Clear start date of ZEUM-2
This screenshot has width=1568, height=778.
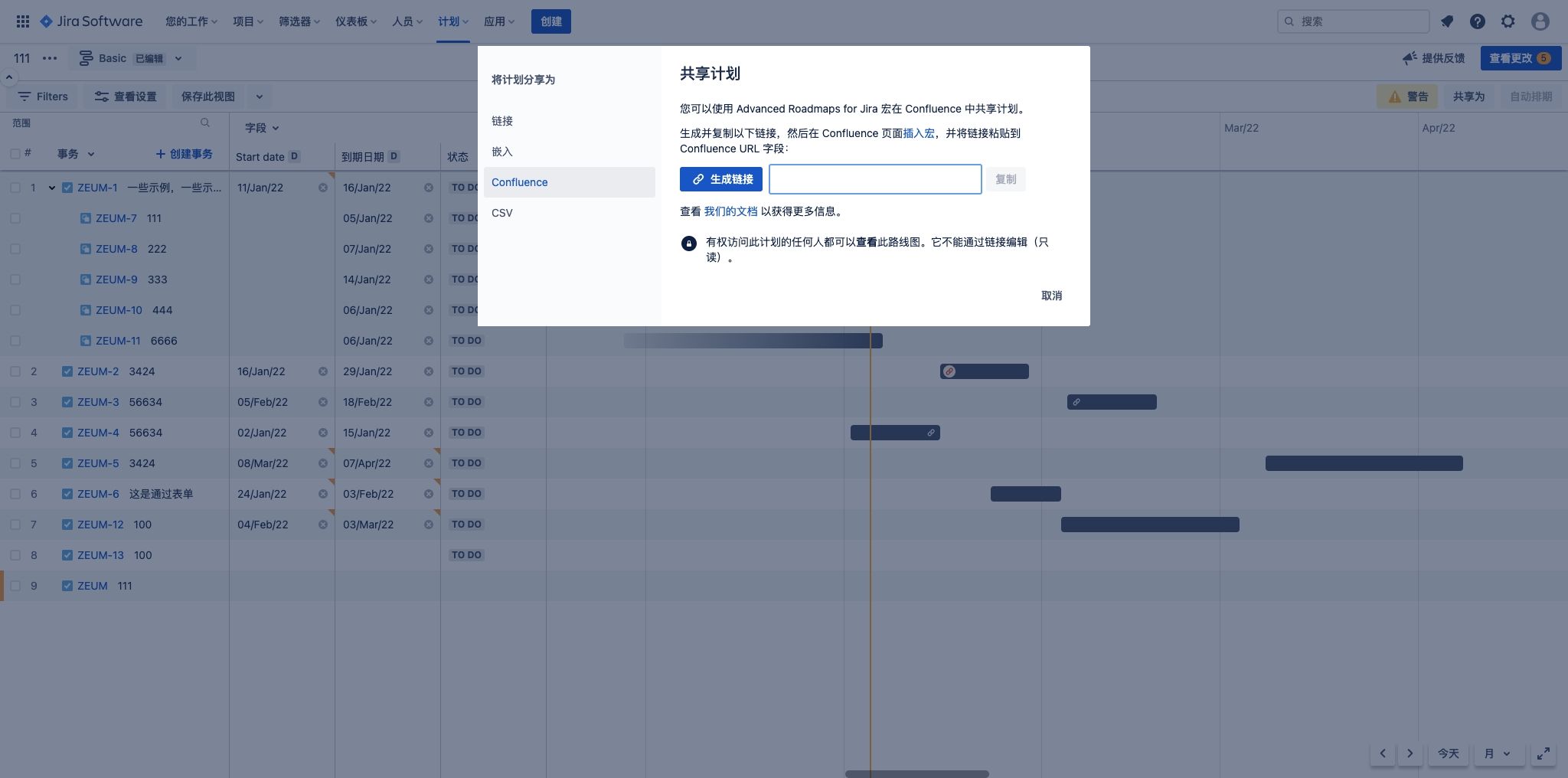[323, 371]
